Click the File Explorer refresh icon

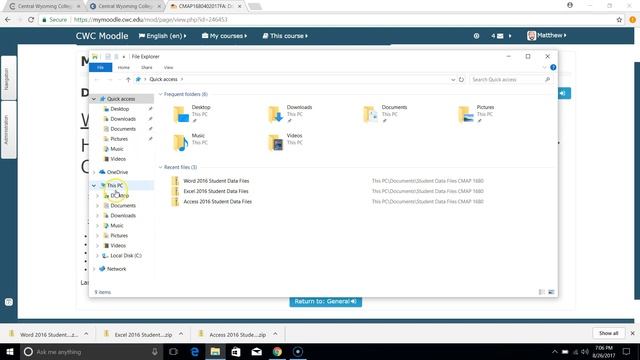[461, 80]
